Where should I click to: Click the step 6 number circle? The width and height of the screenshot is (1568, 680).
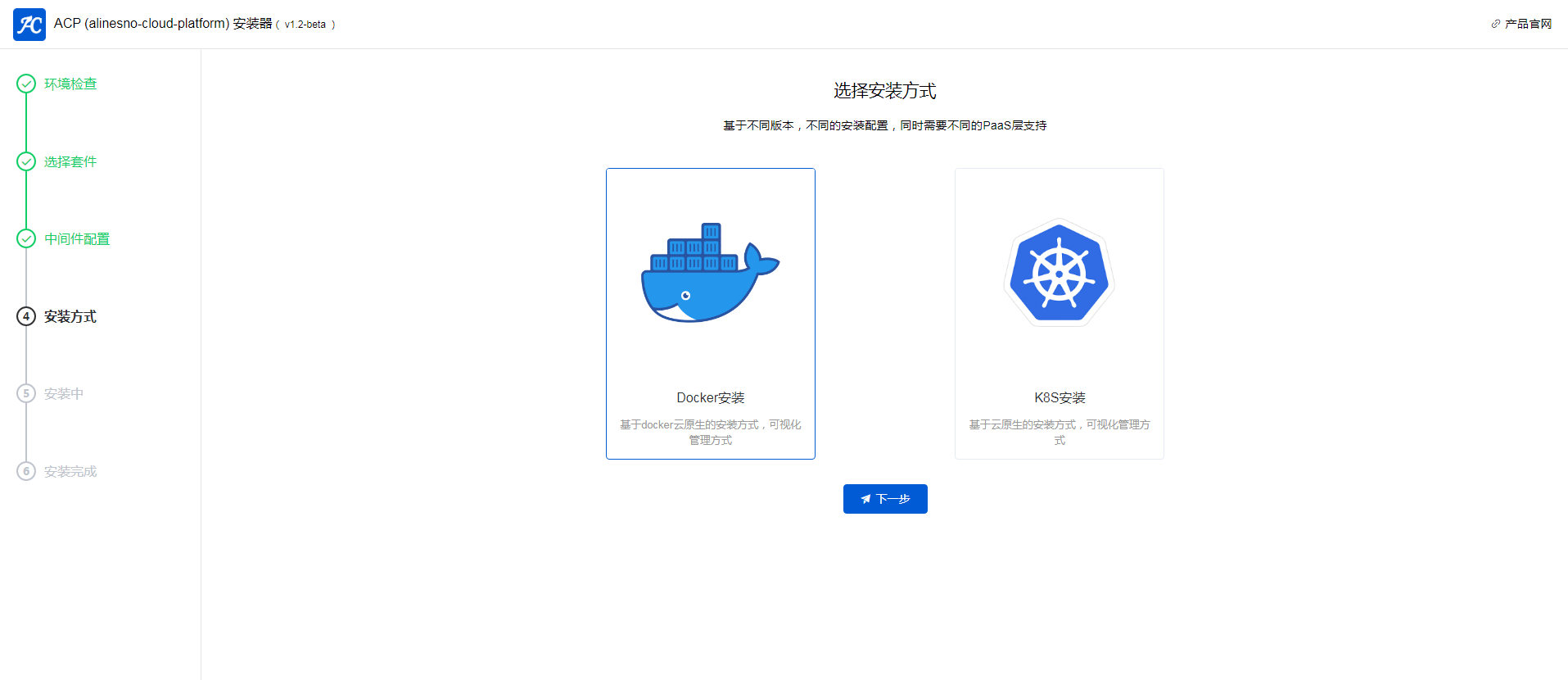tap(26, 471)
